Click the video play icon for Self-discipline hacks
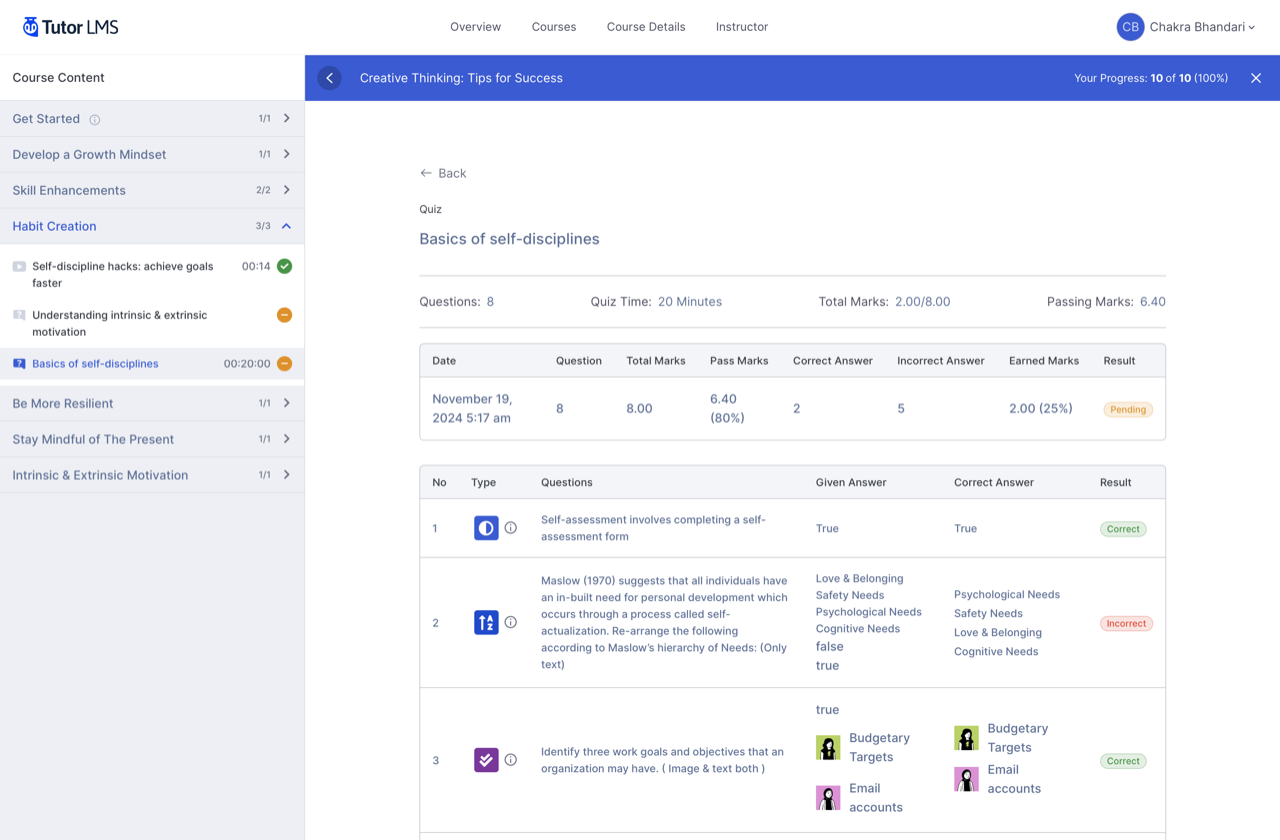This screenshot has width=1280, height=840. [x=17, y=266]
